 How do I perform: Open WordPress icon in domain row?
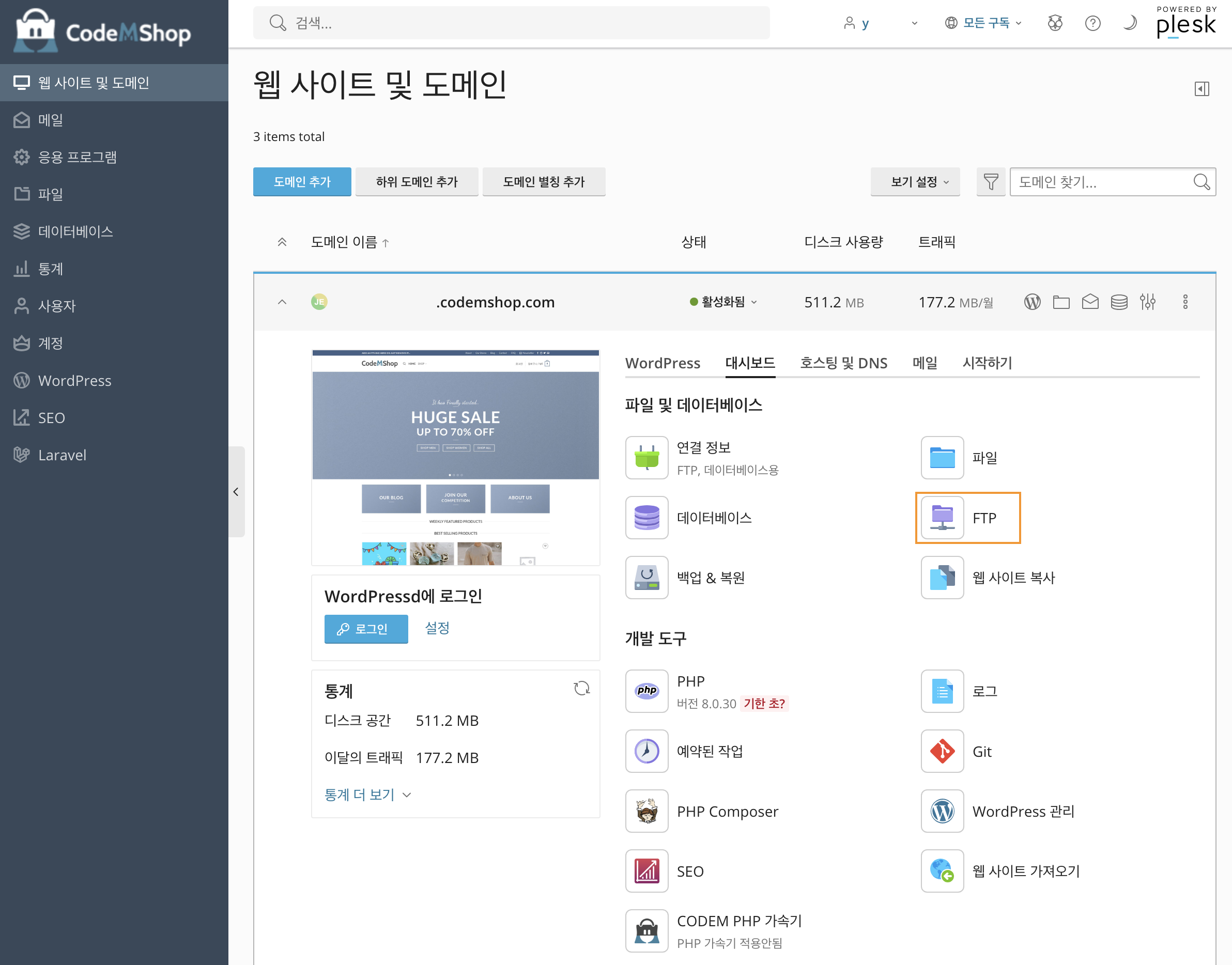[x=1032, y=302]
